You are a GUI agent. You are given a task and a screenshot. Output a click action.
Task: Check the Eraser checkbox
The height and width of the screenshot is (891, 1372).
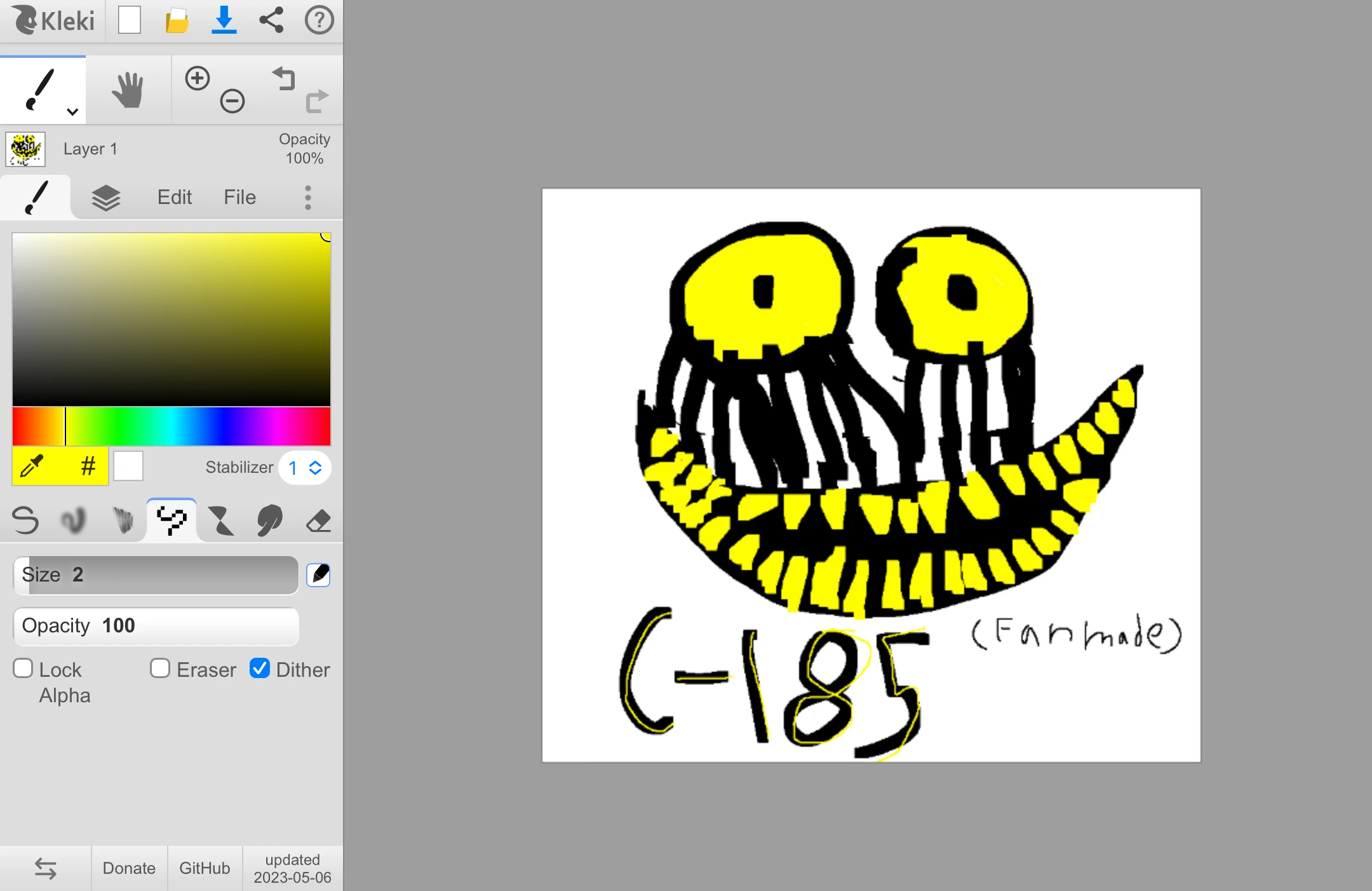pyautogui.click(x=160, y=669)
